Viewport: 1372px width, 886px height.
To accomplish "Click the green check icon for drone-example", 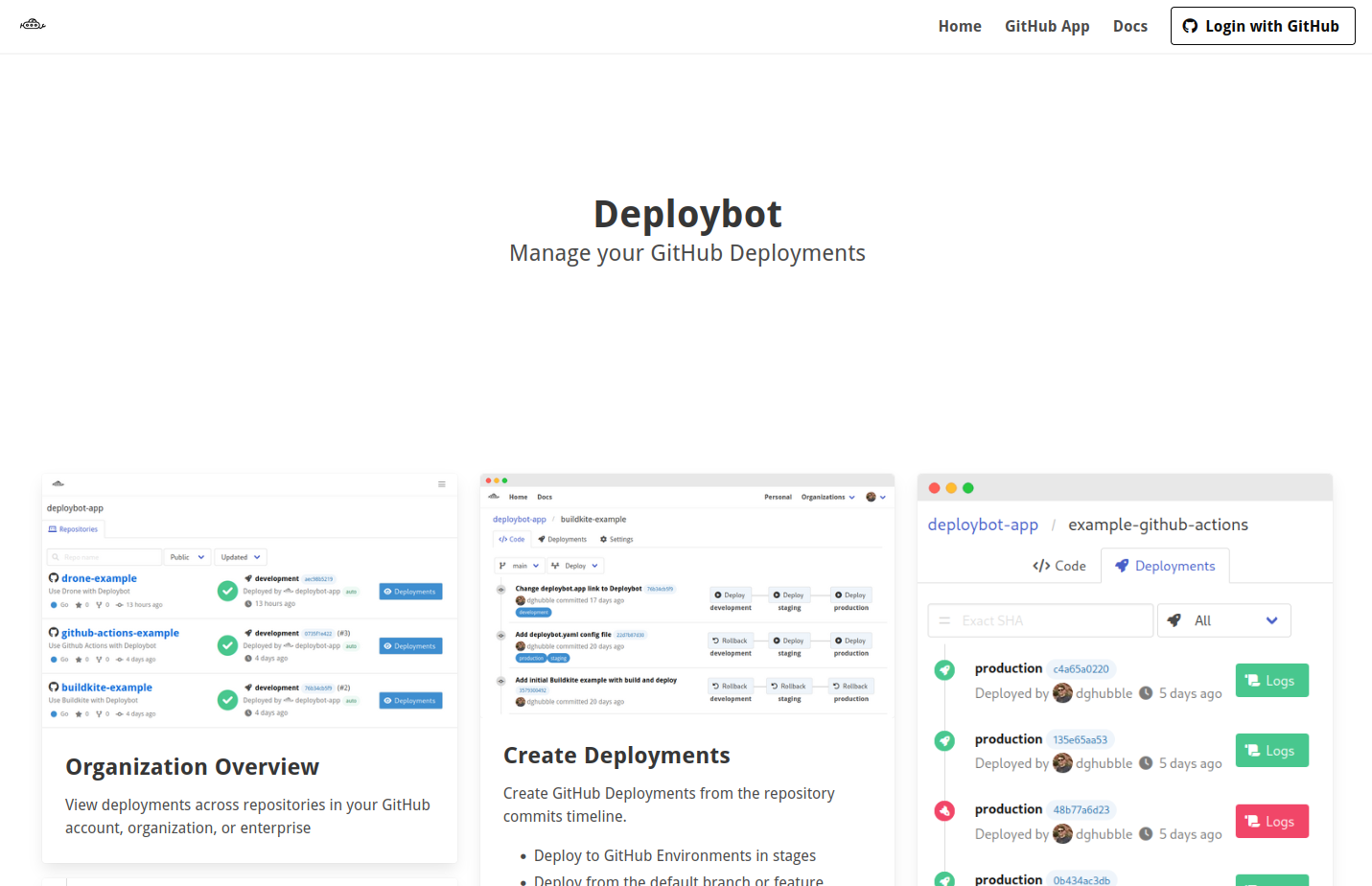I will coord(227,592).
